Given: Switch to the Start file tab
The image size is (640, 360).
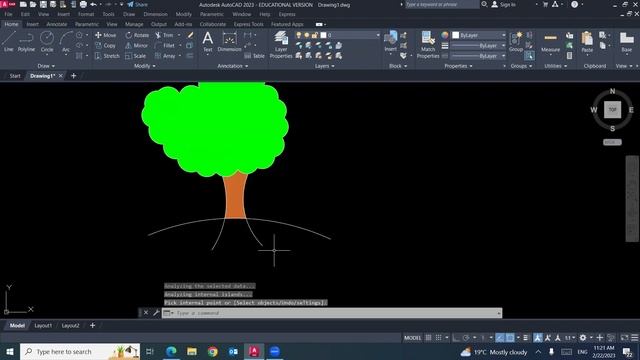Looking at the screenshot, I should [x=15, y=76].
